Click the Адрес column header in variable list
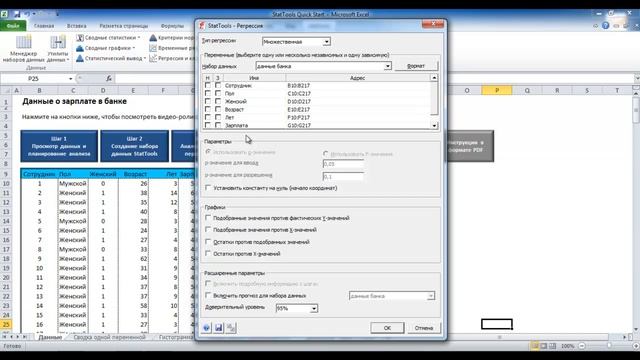Viewport: 640px width, 360px height. coord(358,78)
